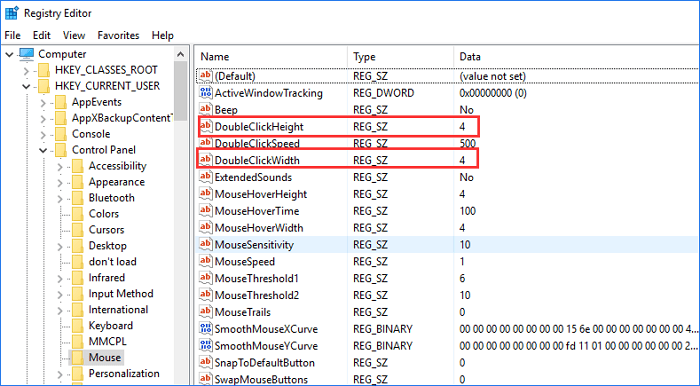
Task: Click the DoubleClickSpeed data value 500
Action: click(468, 143)
